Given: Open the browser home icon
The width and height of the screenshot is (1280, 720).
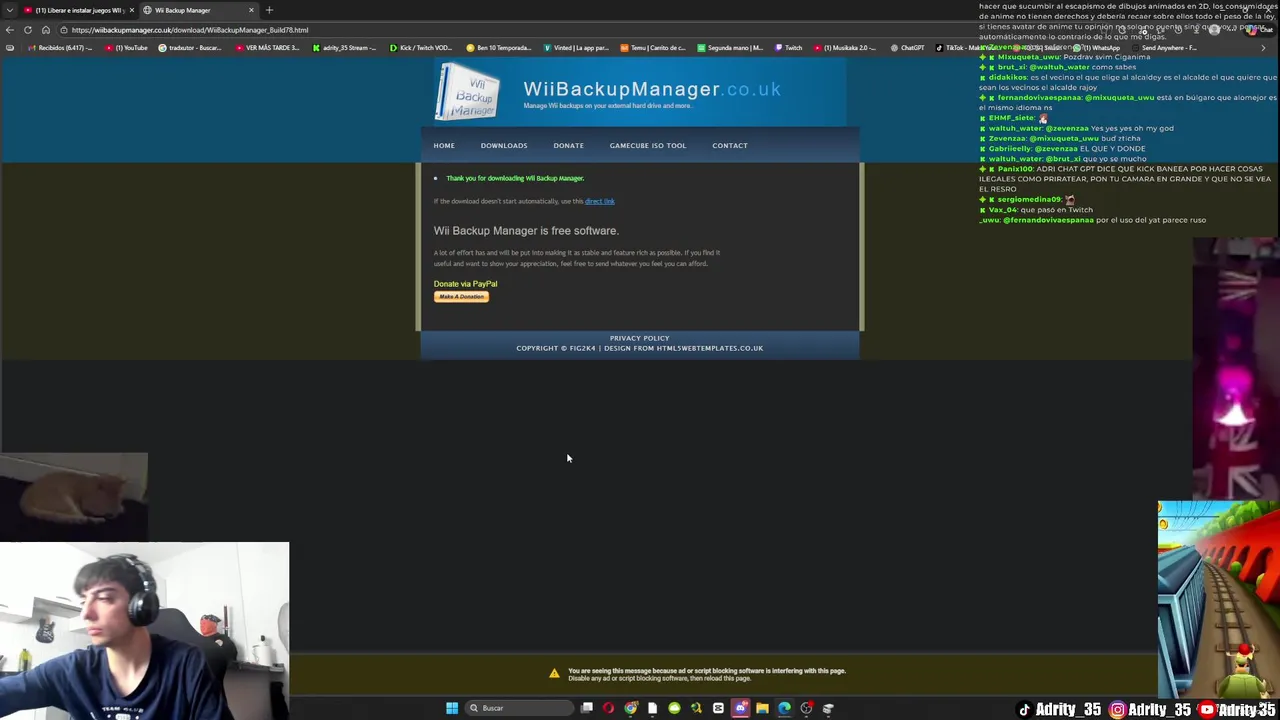Looking at the screenshot, I should pyautogui.click(x=45, y=30).
